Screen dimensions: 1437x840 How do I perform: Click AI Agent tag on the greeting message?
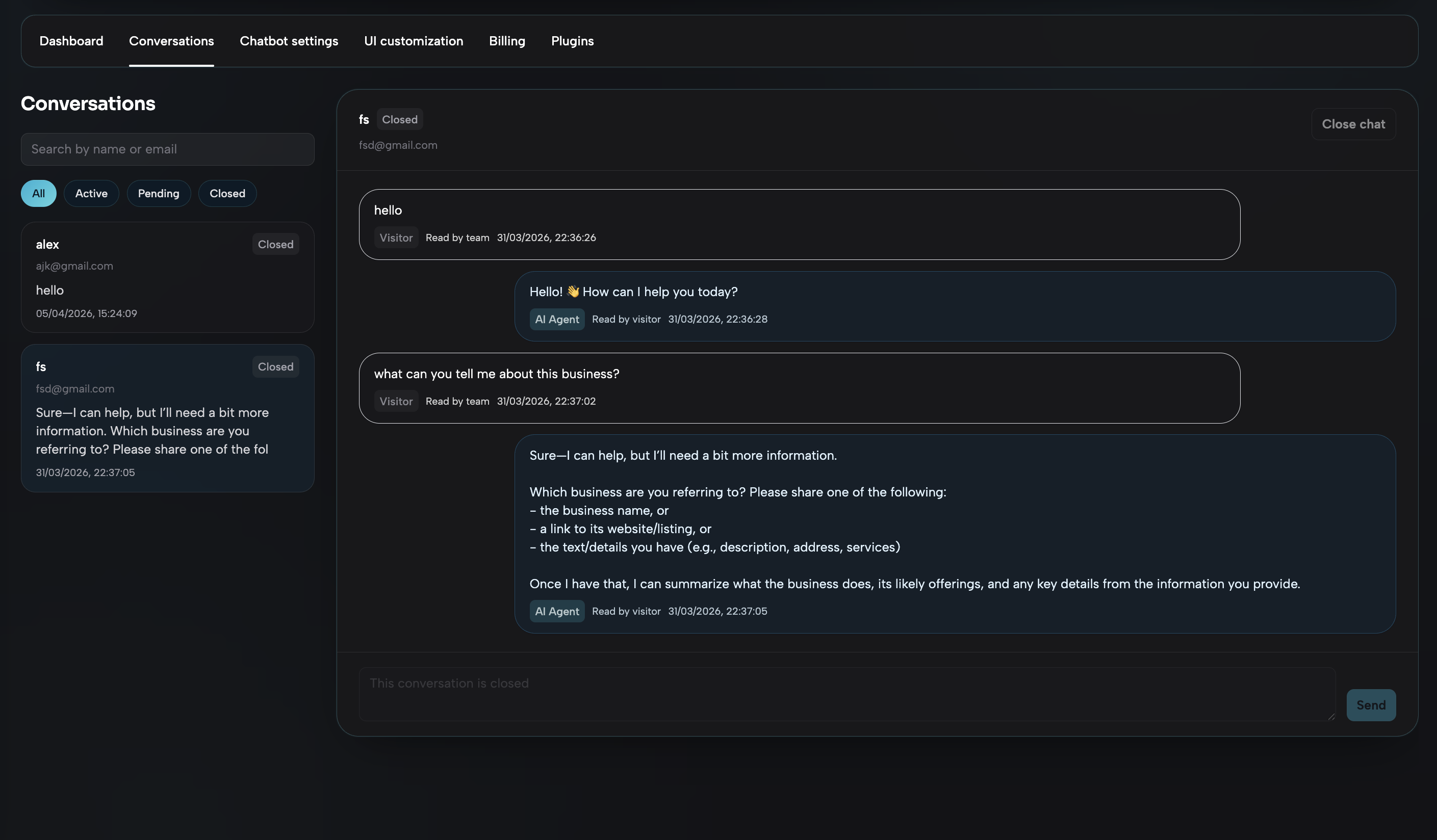click(556, 319)
